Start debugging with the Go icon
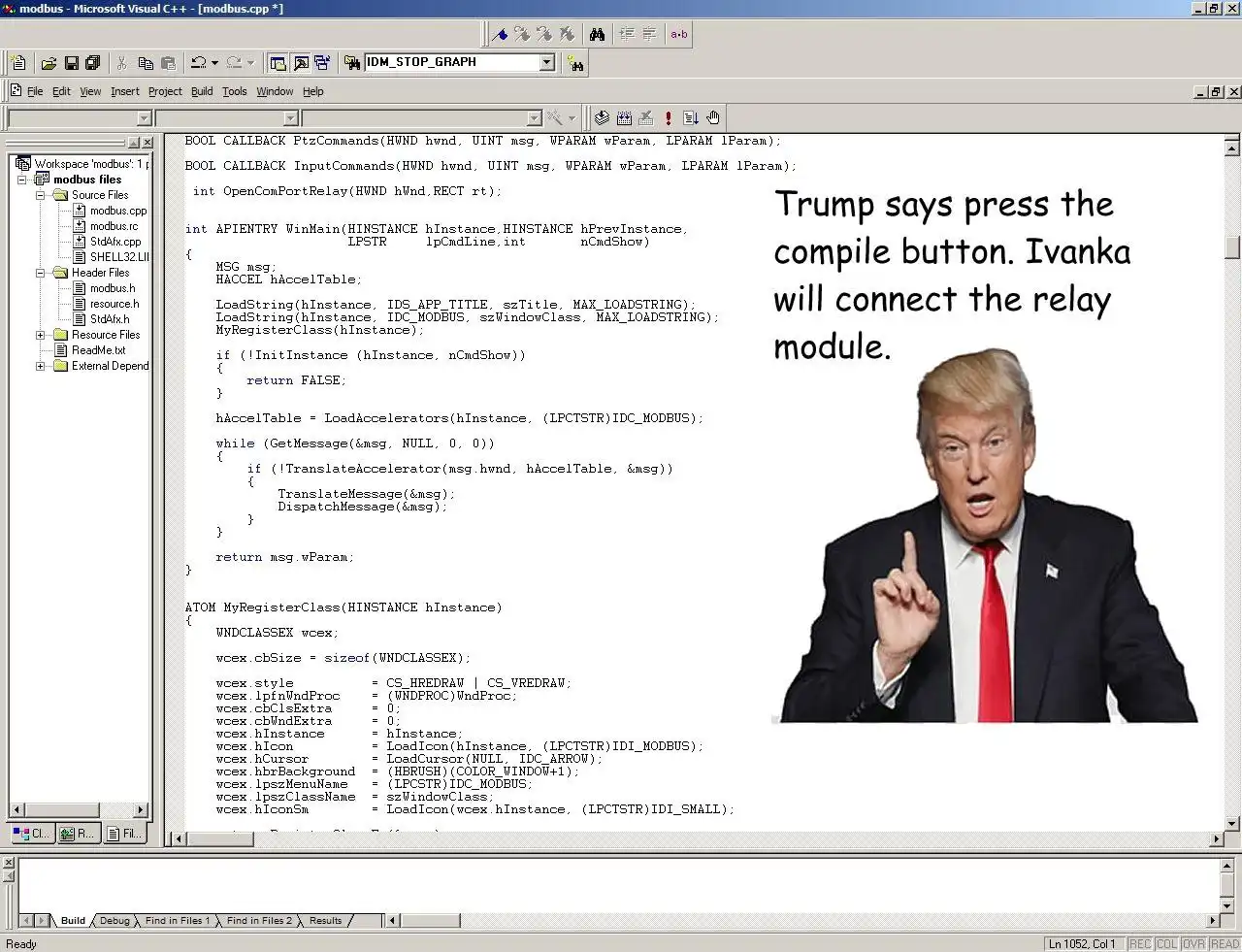1242x952 pixels. 691,118
